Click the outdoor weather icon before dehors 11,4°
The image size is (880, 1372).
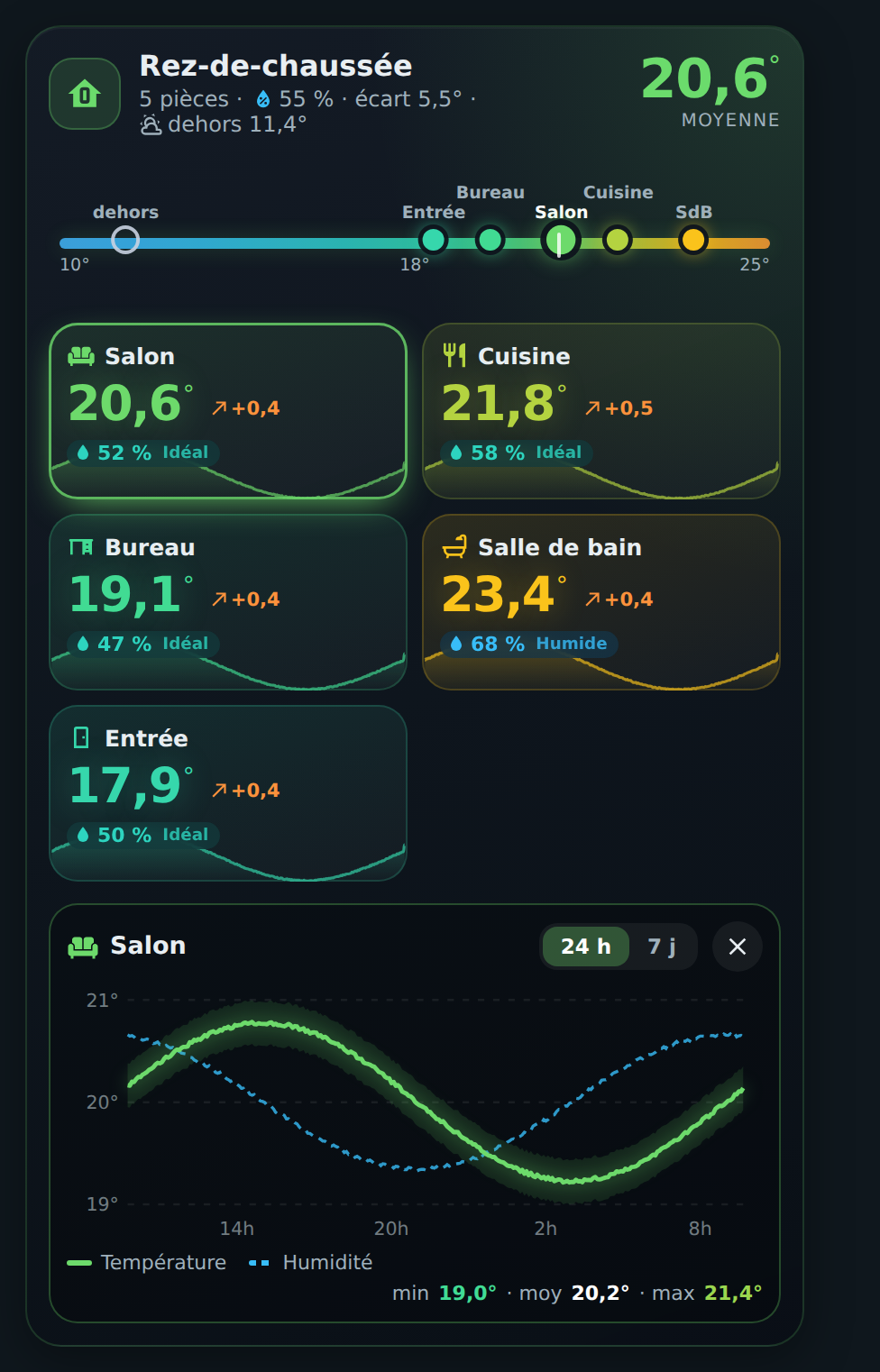click(151, 124)
